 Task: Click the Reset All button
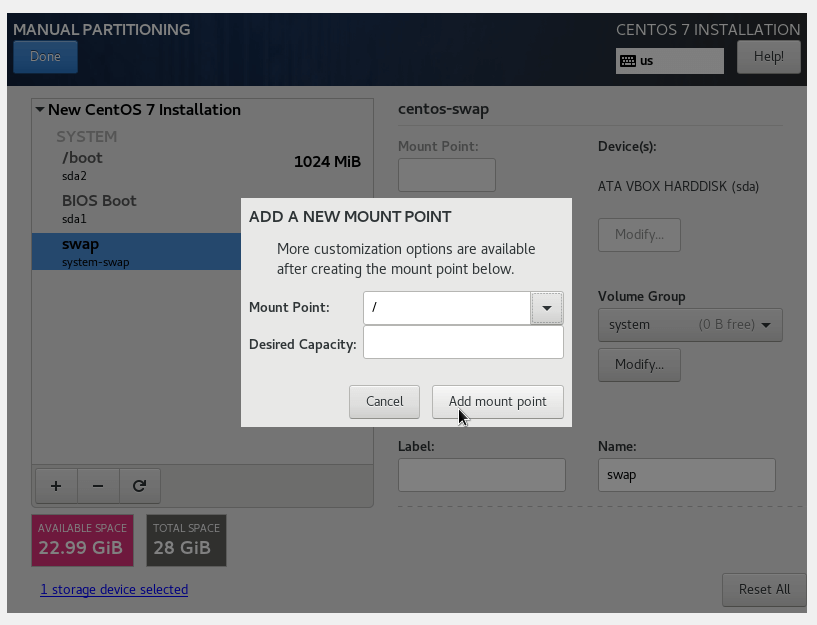tap(764, 590)
